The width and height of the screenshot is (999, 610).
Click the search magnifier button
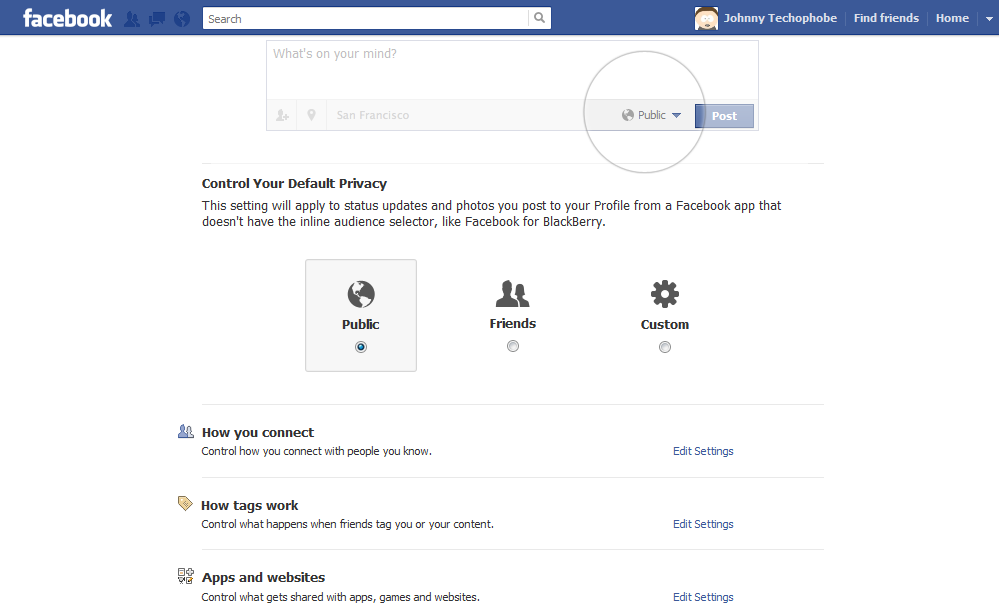[540, 18]
